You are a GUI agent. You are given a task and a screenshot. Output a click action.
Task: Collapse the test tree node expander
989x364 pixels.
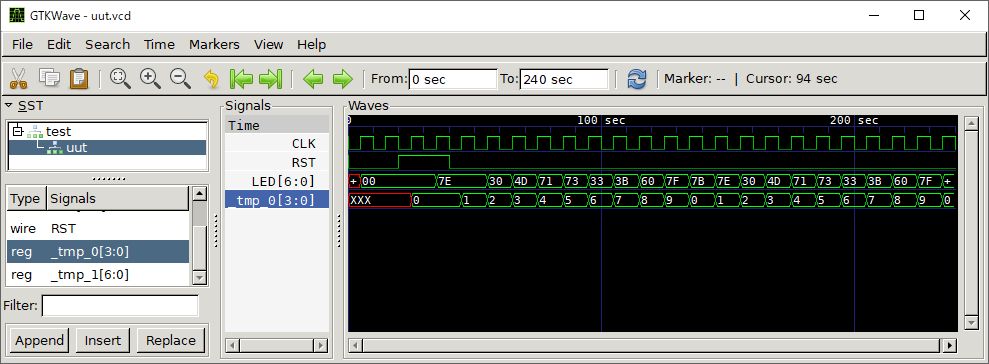pos(18,131)
